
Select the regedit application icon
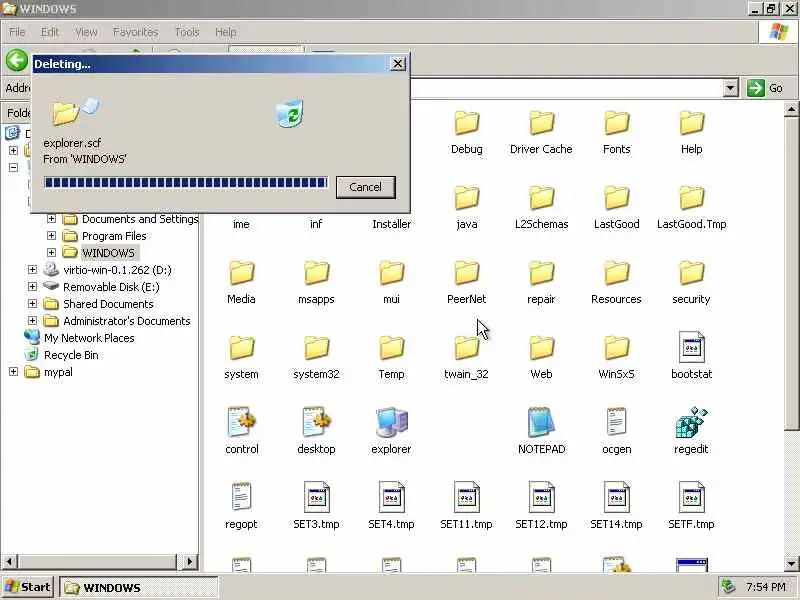tap(691, 422)
